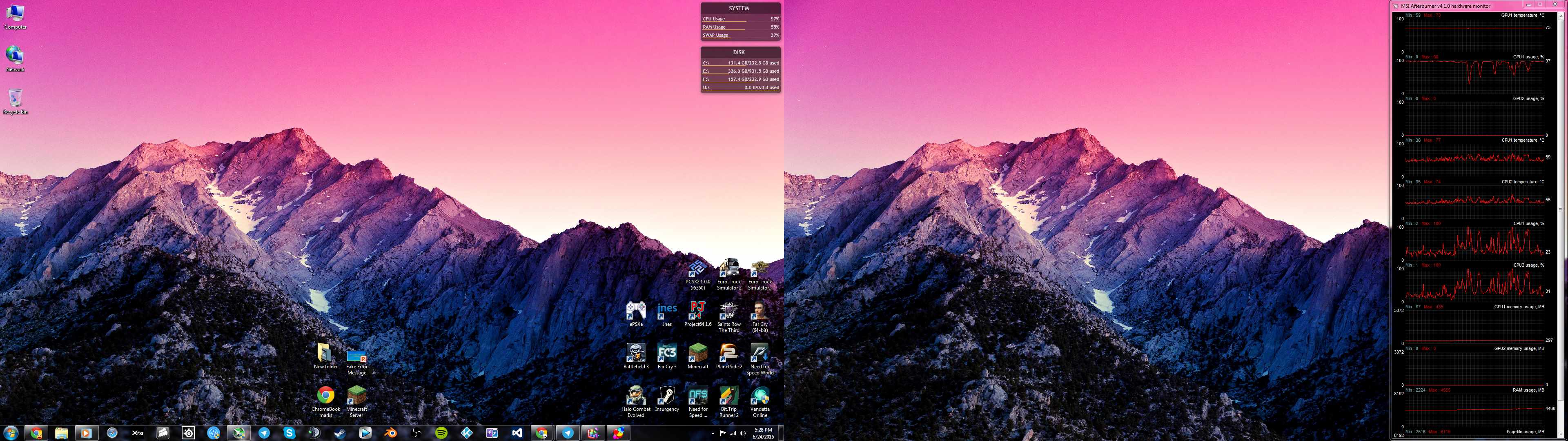Image resolution: width=1568 pixels, height=441 pixels.
Task: Launch the ePSXe emulator shortcut
Action: pos(636,314)
